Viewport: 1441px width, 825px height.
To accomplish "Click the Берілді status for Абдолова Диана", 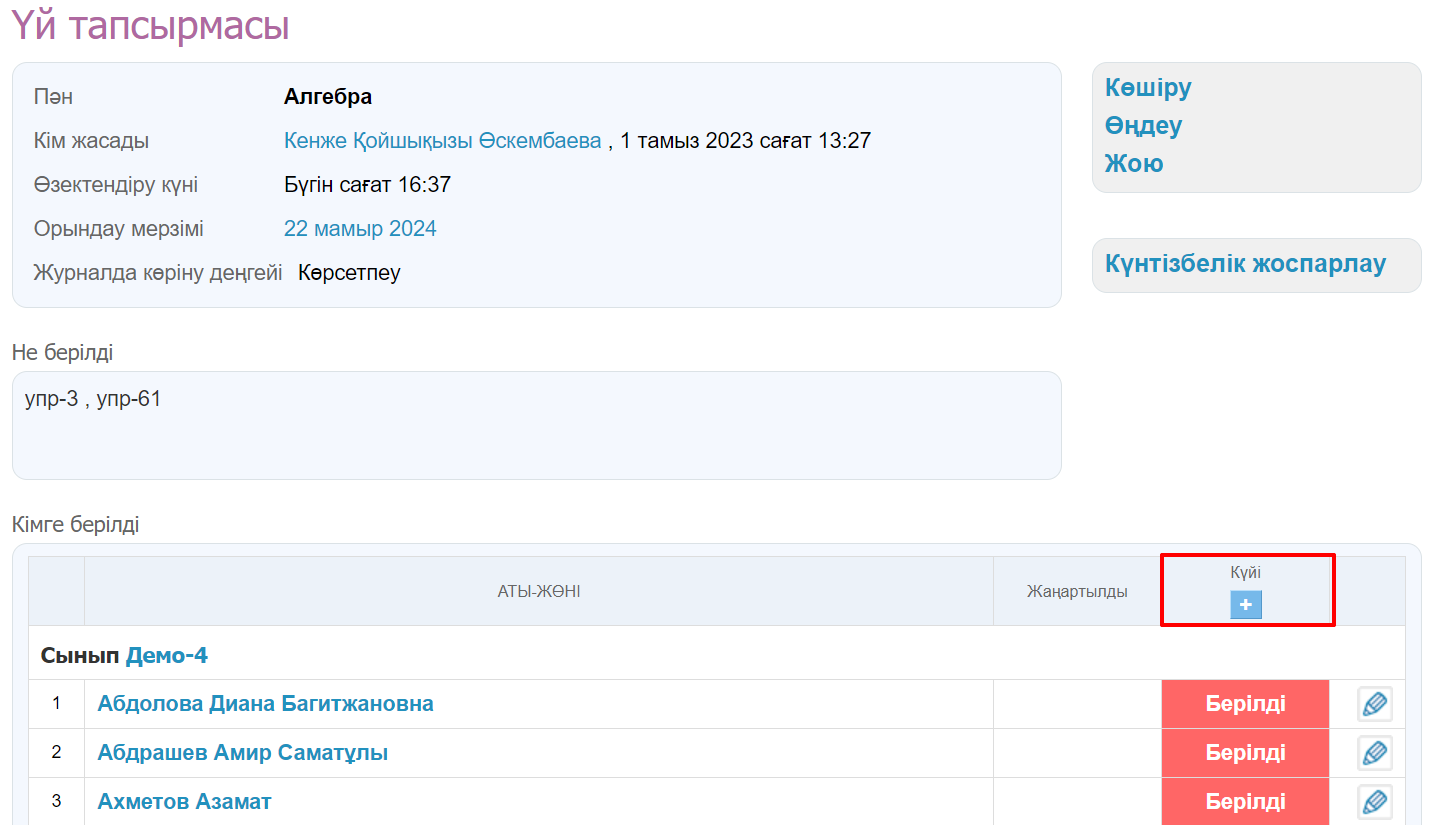I will pos(1245,704).
